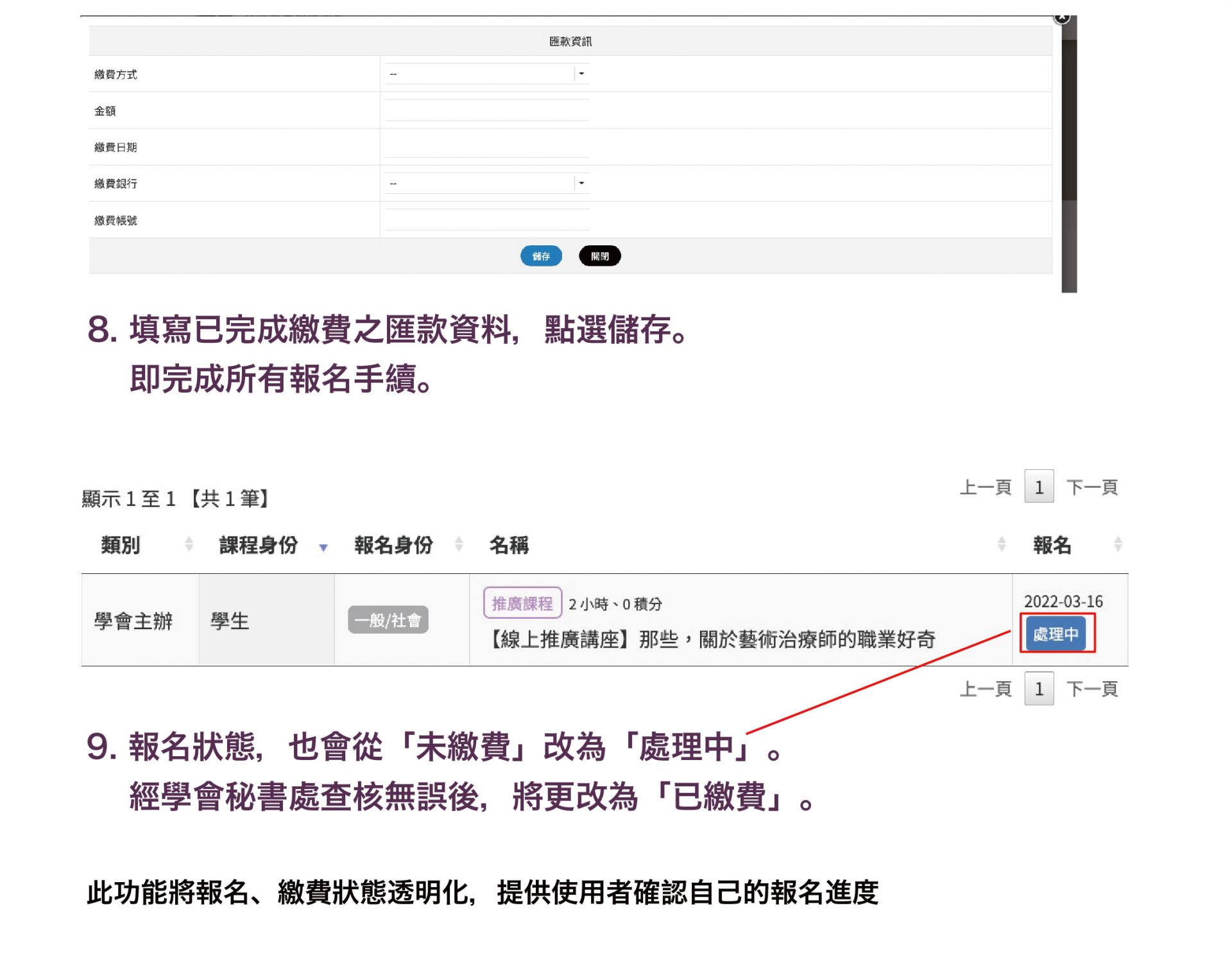
Task: Click the bottom page 1 button
Action: click(1039, 689)
